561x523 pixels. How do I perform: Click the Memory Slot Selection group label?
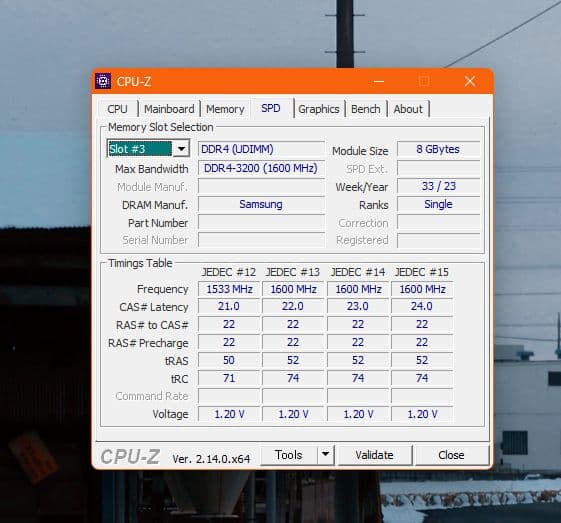coord(161,127)
